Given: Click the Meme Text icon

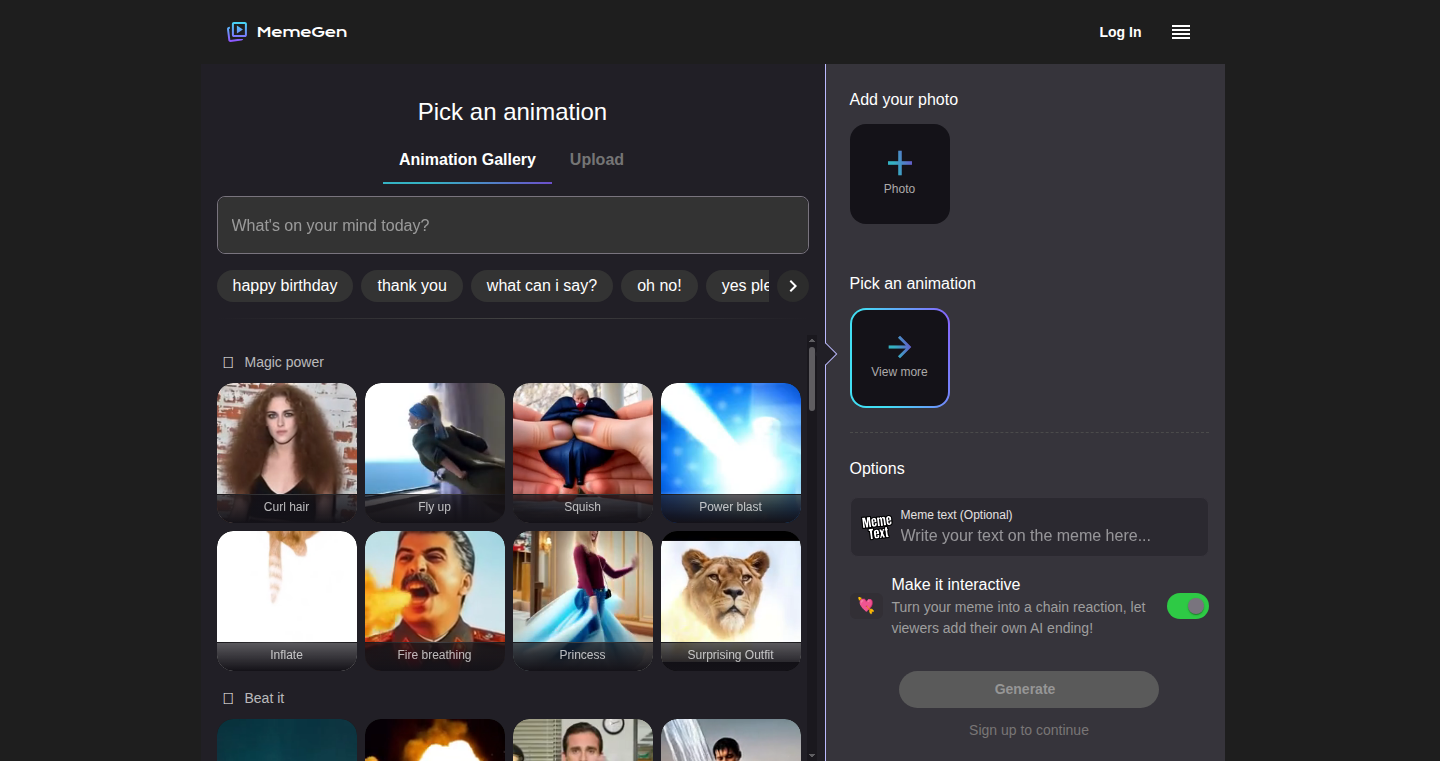Looking at the screenshot, I should (x=877, y=527).
